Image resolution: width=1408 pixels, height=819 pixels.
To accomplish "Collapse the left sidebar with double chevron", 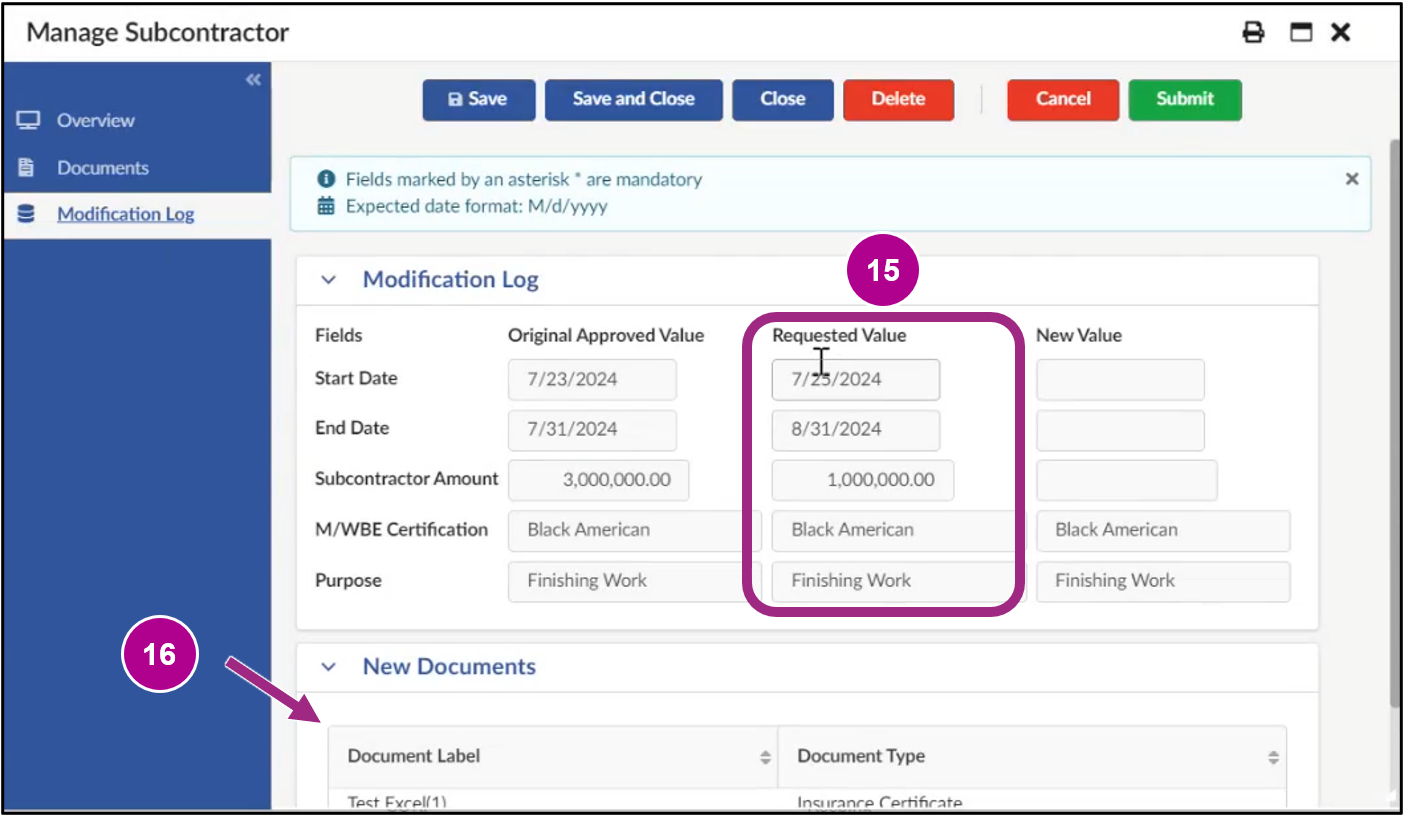I will pos(253,80).
